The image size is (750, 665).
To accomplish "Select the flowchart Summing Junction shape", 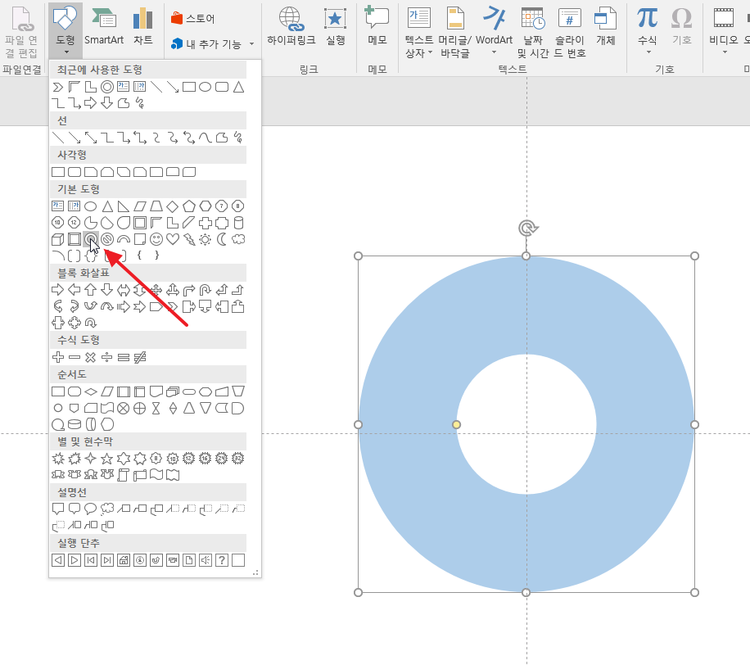I will pyautogui.click(x=123, y=409).
